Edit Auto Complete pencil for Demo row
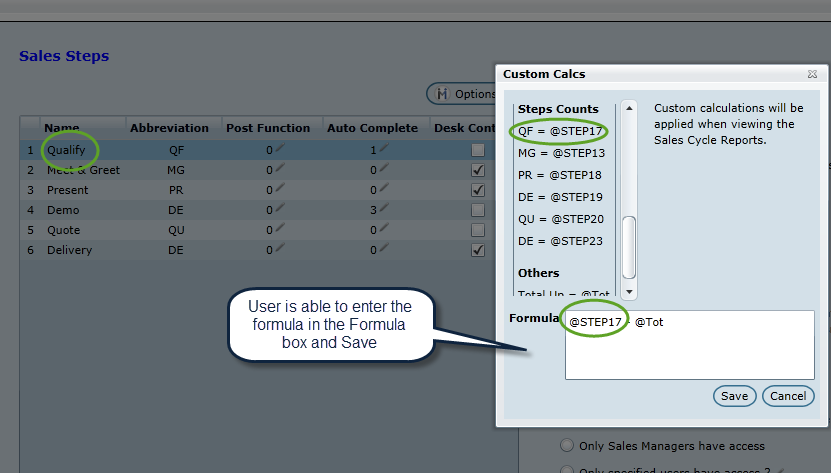Image resolution: width=831 pixels, height=473 pixels. click(x=384, y=210)
